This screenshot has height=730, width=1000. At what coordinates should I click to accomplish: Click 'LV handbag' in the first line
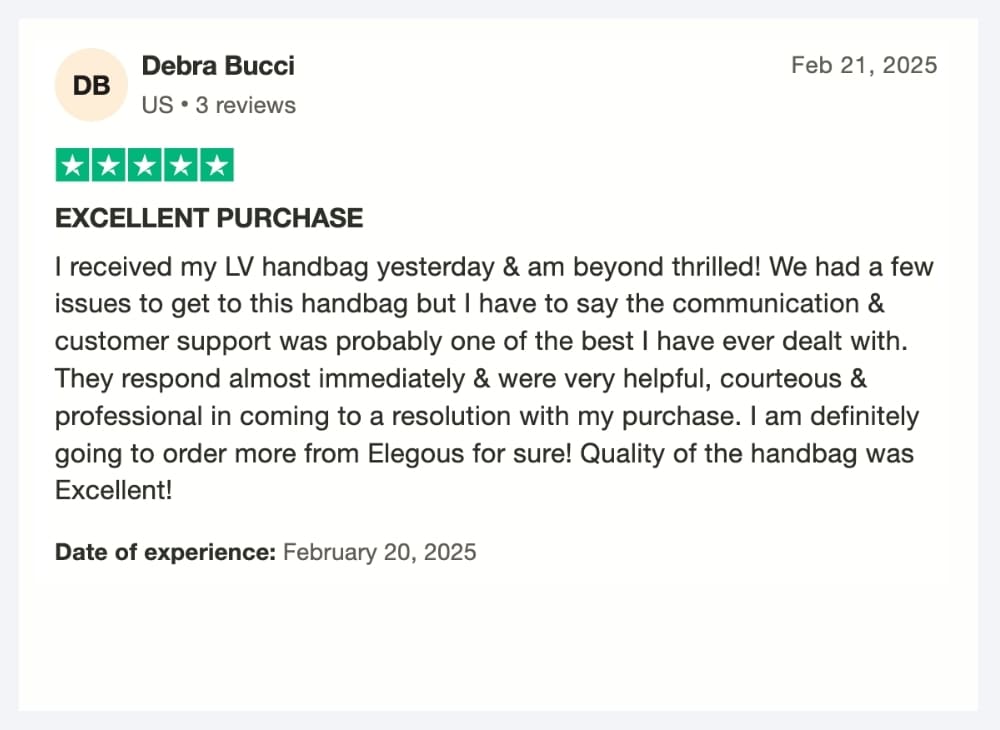coord(297,267)
